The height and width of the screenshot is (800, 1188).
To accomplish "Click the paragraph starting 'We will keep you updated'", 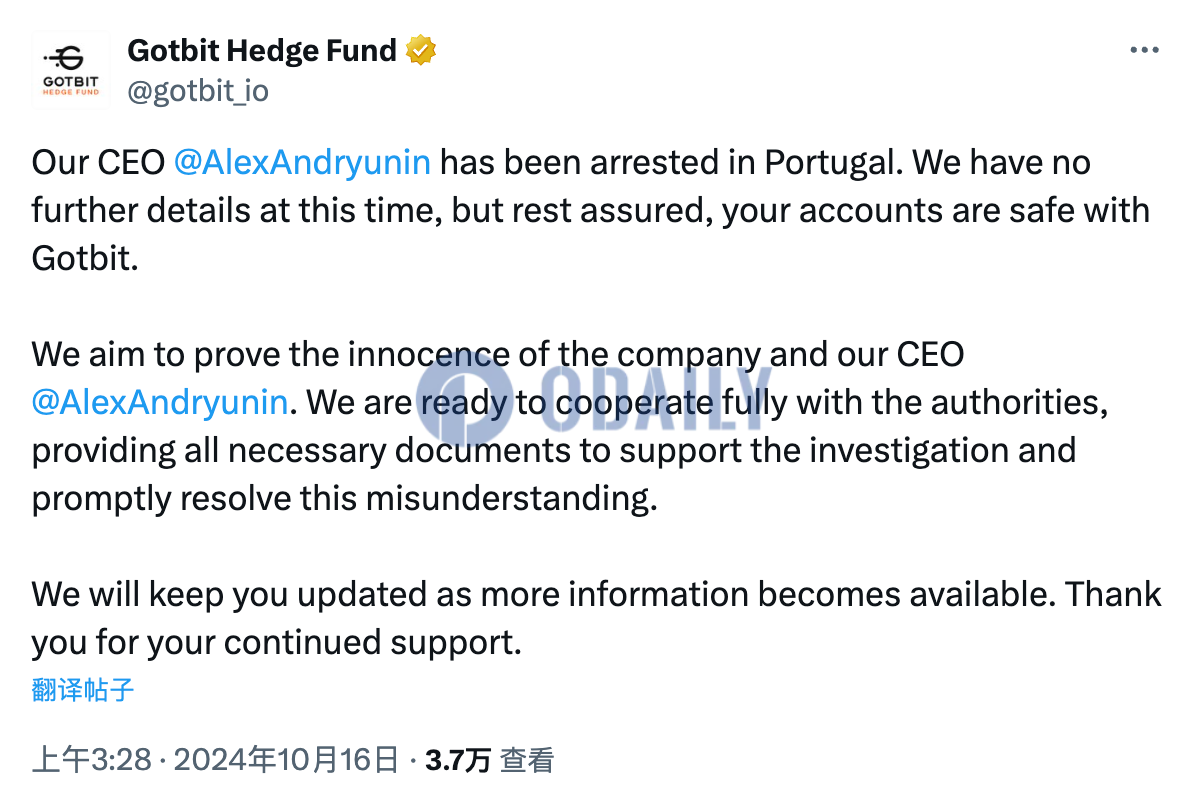I will (596, 618).
